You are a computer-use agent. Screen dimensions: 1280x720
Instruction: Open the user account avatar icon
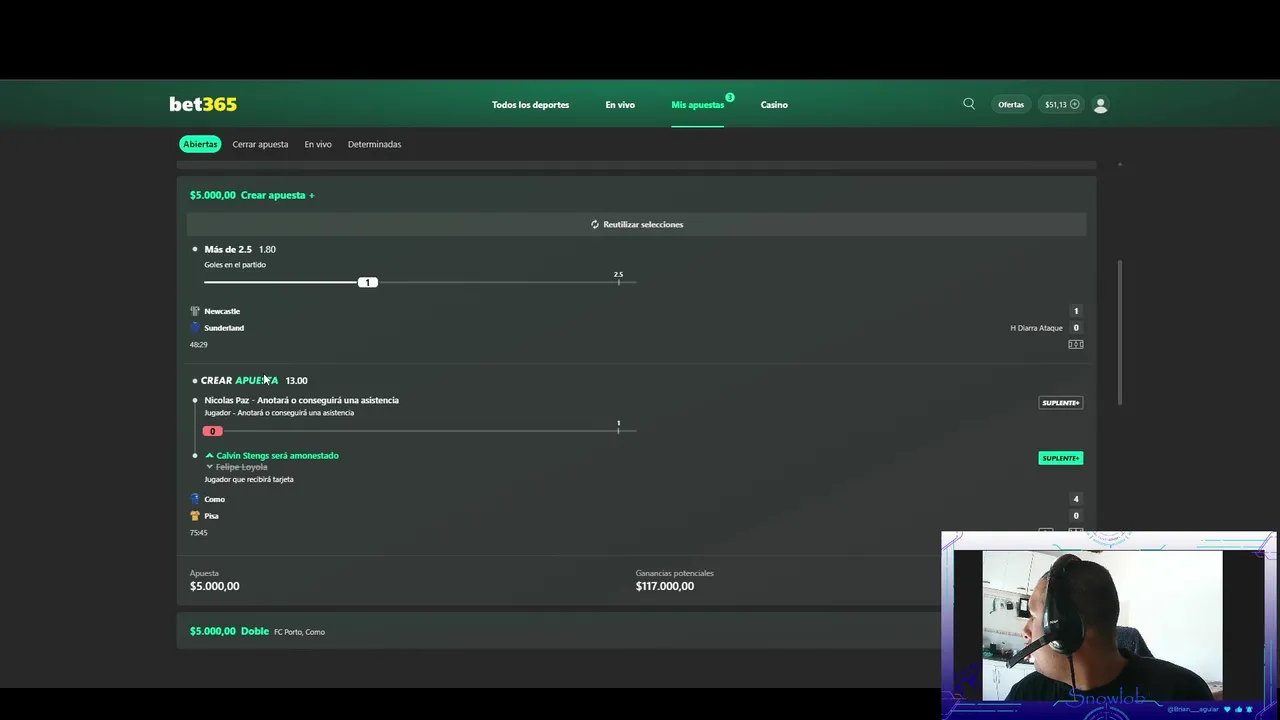pyautogui.click(x=1101, y=104)
